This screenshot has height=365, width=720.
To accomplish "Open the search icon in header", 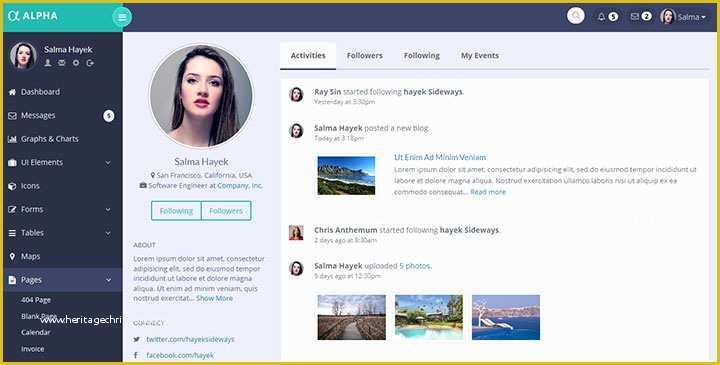I will (x=575, y=16).
